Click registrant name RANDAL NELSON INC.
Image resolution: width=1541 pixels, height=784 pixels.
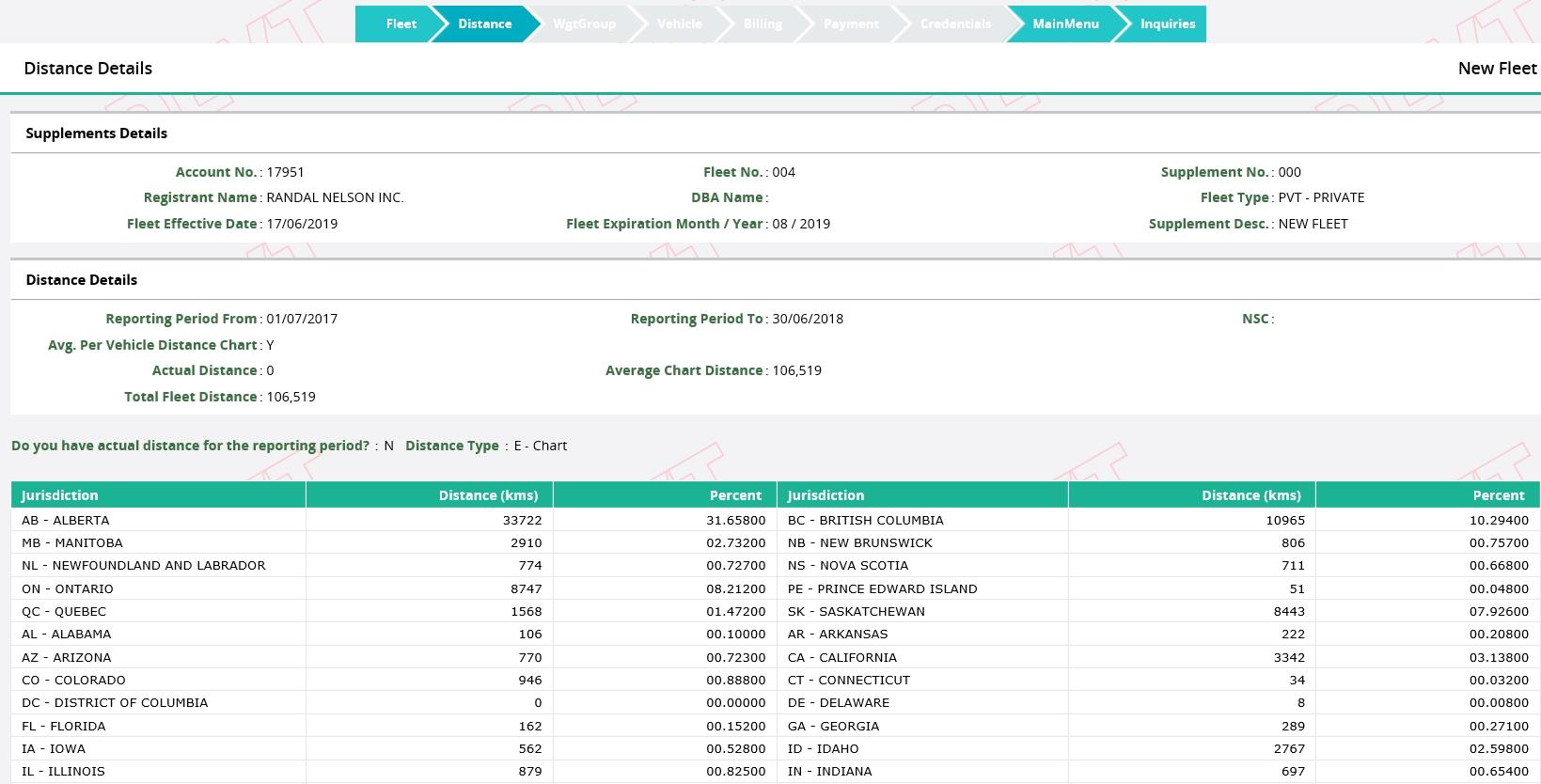(x=336, y=197)
